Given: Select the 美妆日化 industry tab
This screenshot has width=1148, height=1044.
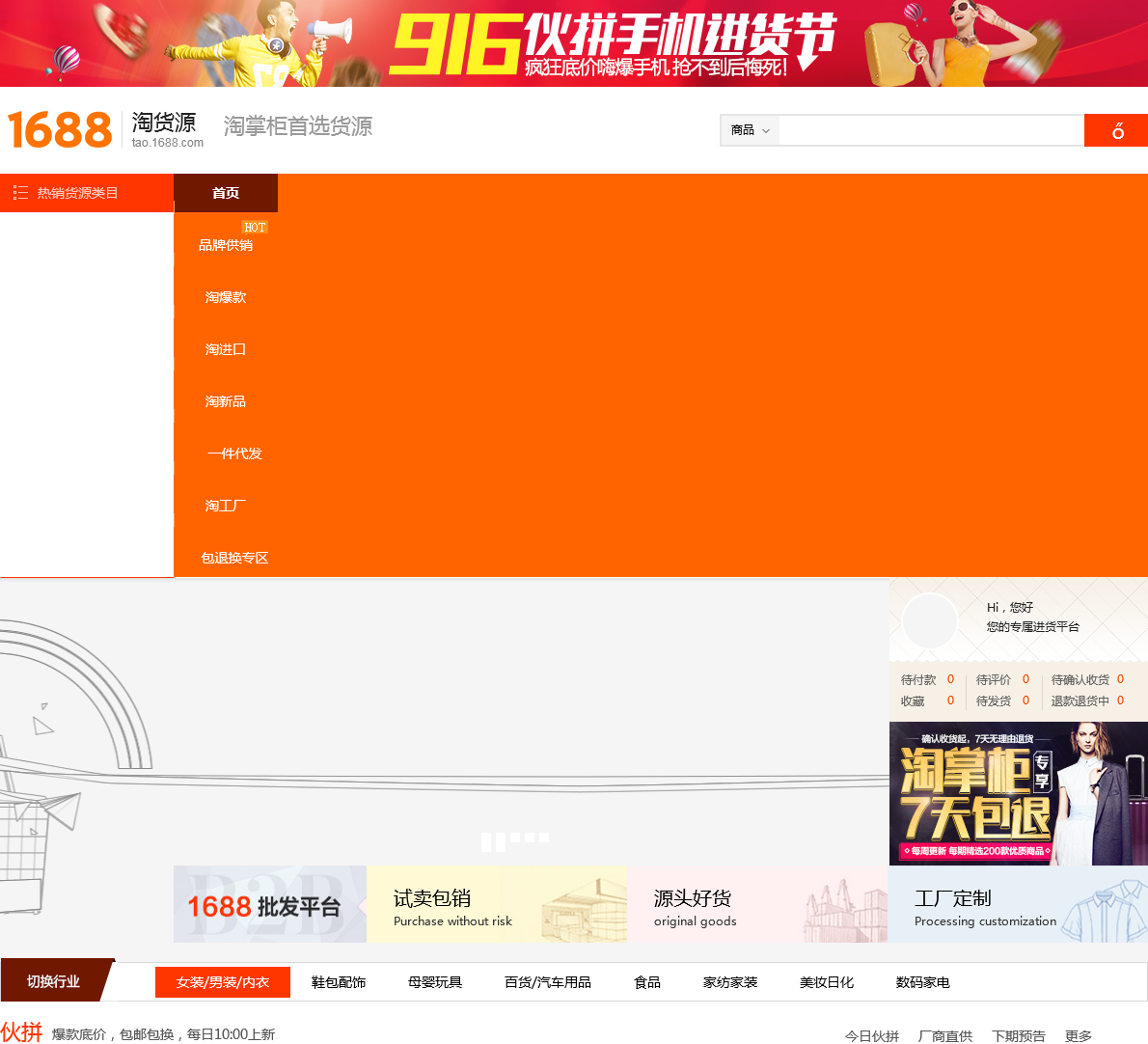Looking at the screenshot, I should pyautogui.click(x=827, y=982).
